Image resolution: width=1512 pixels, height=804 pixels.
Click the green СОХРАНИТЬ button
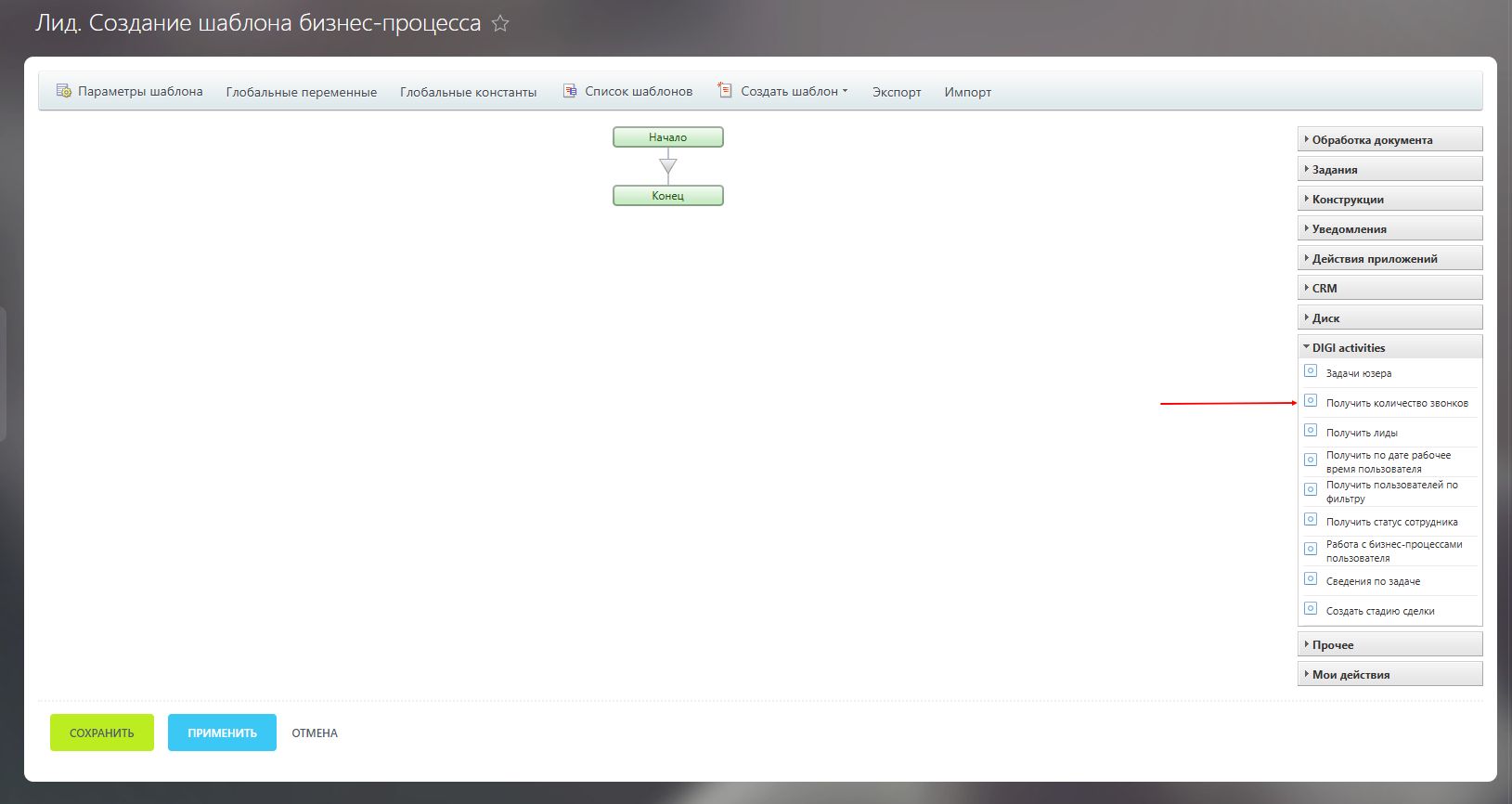pyautogui.click(x=102, y=733)
